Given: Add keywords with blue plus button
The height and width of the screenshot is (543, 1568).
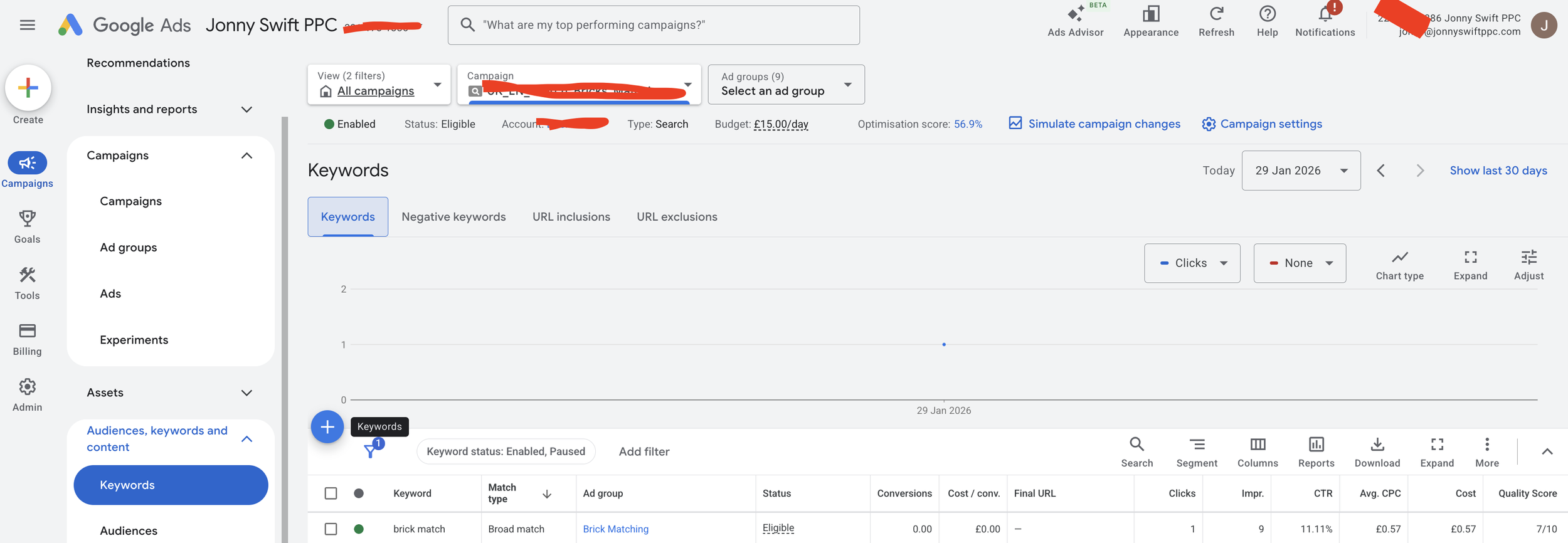Looking at the screenshot, I should [x=327, y=427].
